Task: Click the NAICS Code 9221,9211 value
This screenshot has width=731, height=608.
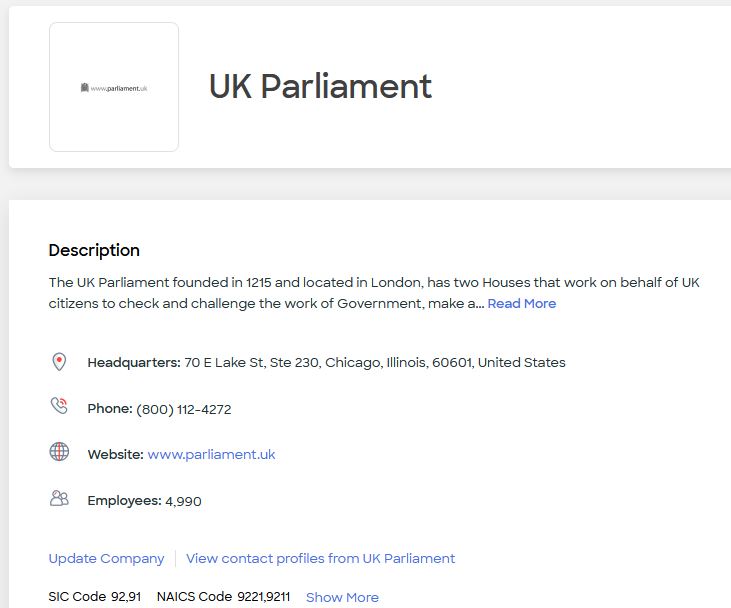Action: tap(263, 597)
